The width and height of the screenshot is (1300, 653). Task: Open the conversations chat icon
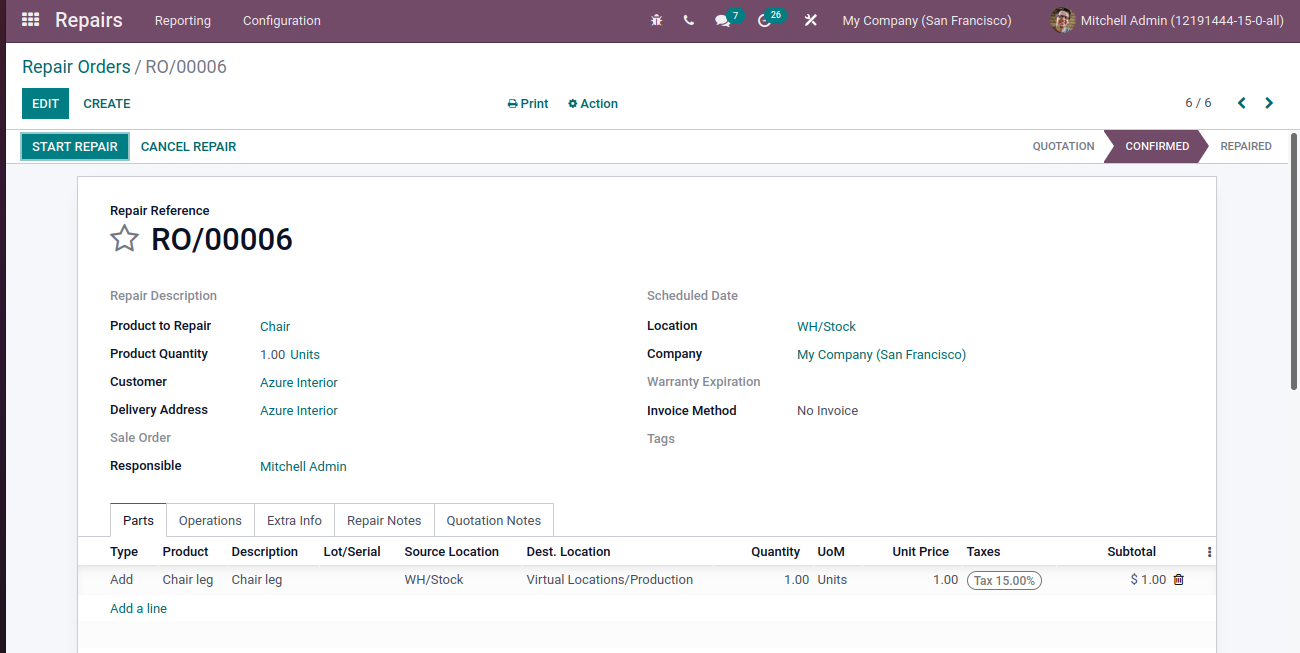click(722, 20)
